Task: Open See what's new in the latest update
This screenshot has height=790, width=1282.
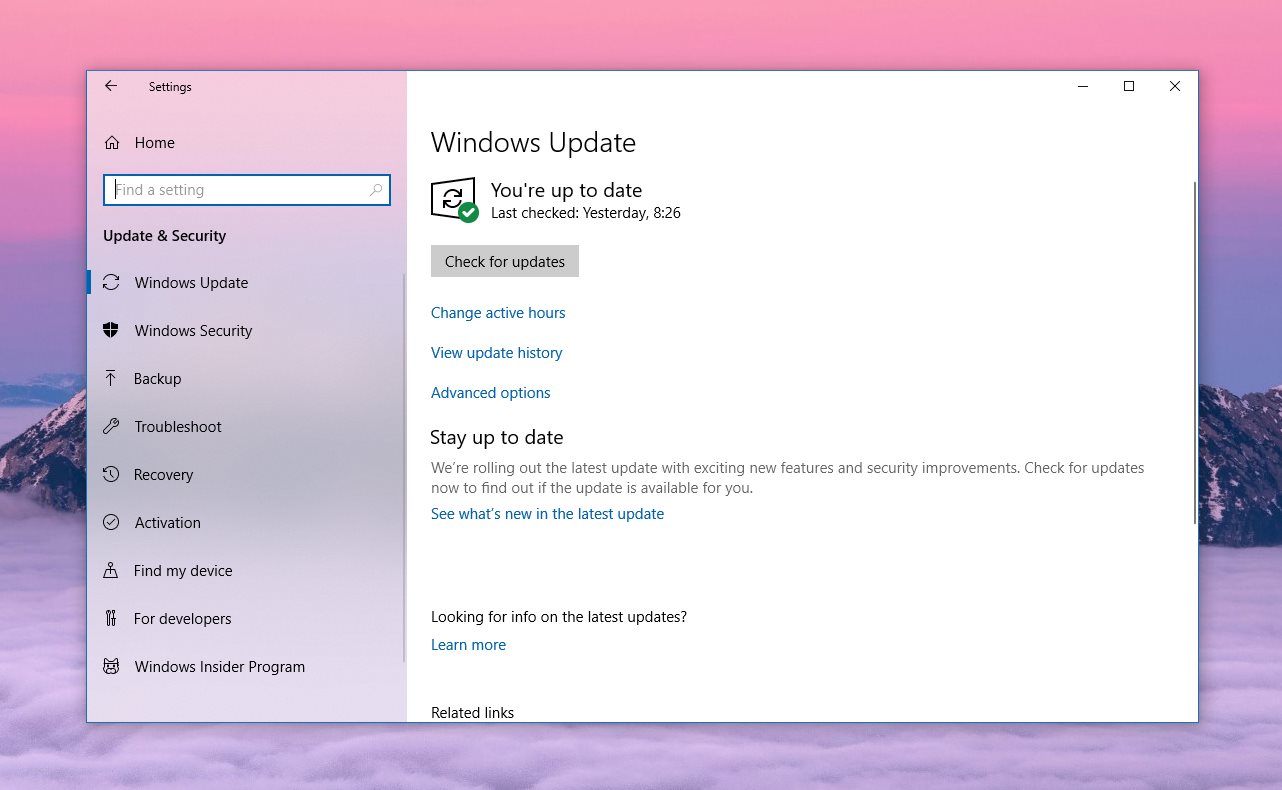Action: (547, 514)
